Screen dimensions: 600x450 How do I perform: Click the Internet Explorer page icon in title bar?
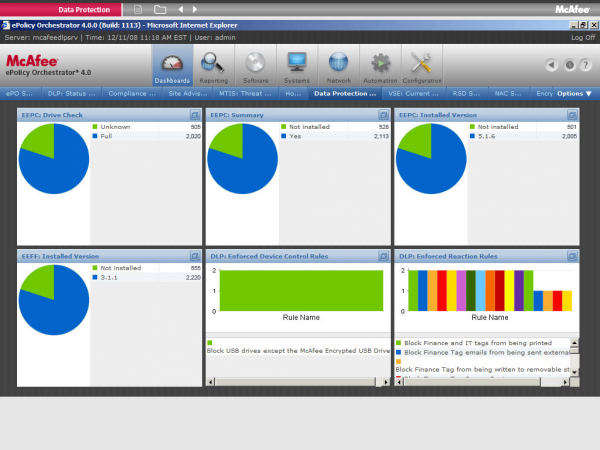tap(5, 25)
